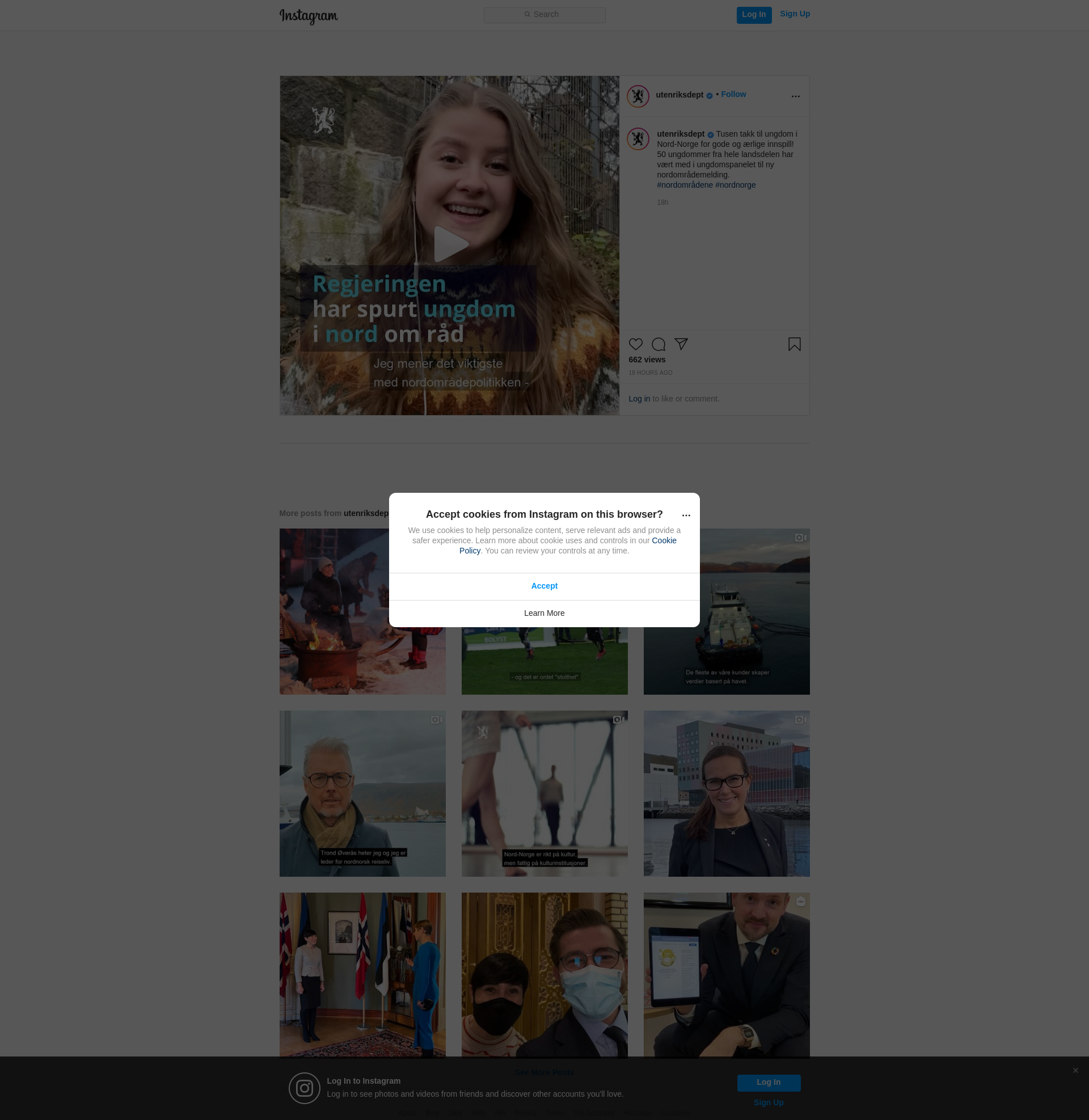
Task: Click the Instagram logo in the header
Action: (309, 15)
